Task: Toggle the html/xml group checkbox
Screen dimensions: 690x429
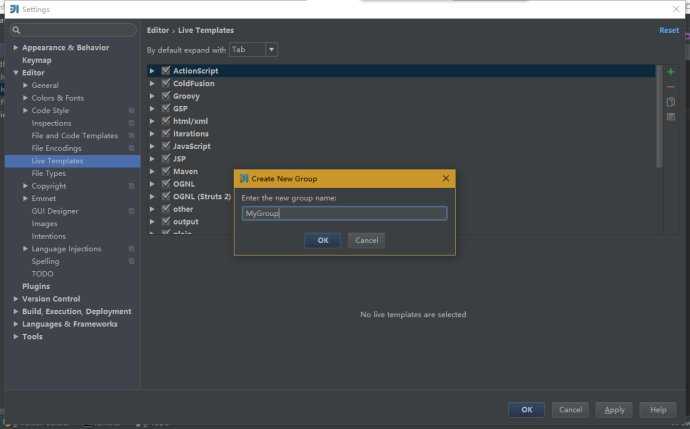Action: click(166, 121)
